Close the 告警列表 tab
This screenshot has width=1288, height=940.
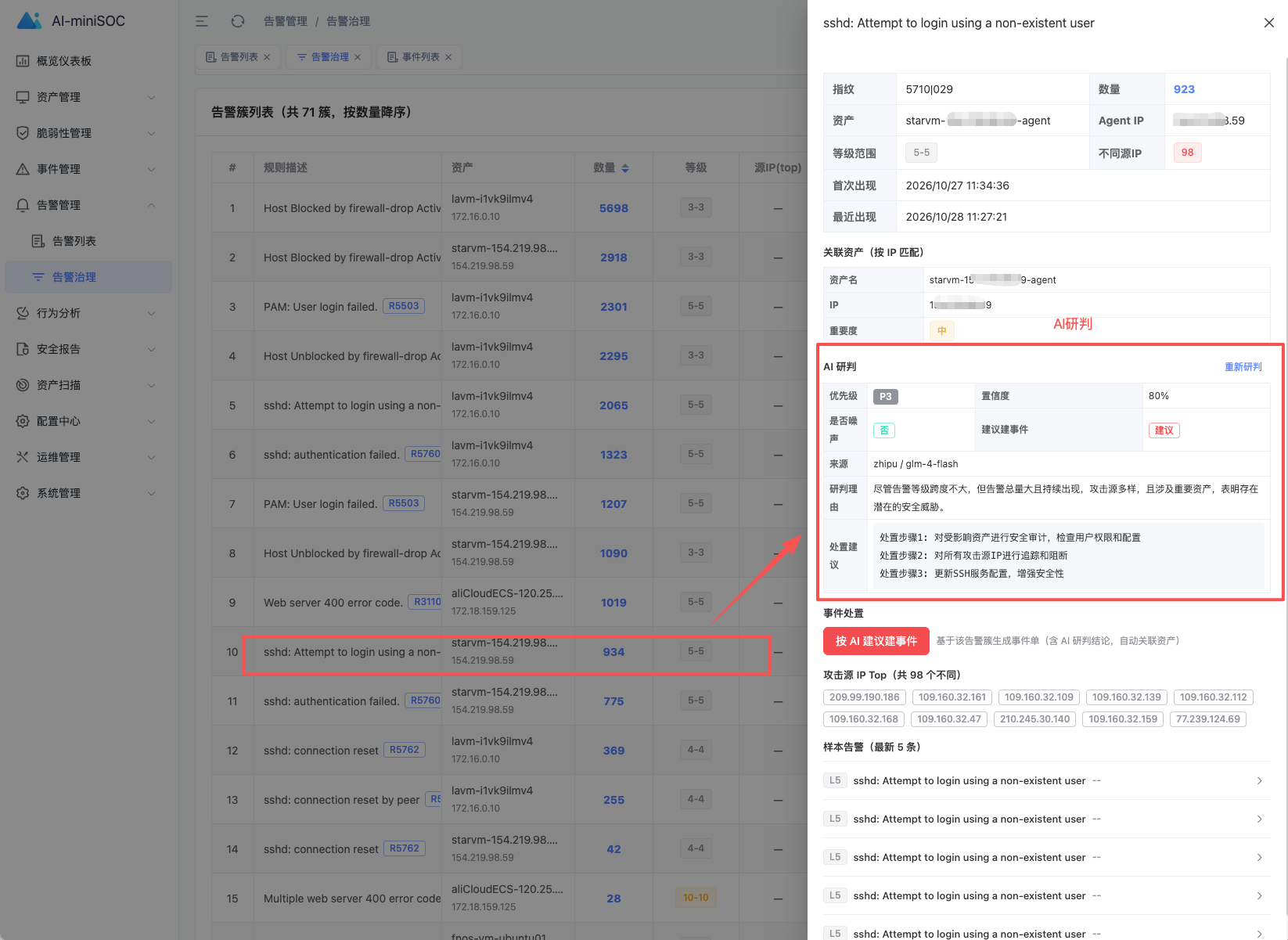(267, 57)
